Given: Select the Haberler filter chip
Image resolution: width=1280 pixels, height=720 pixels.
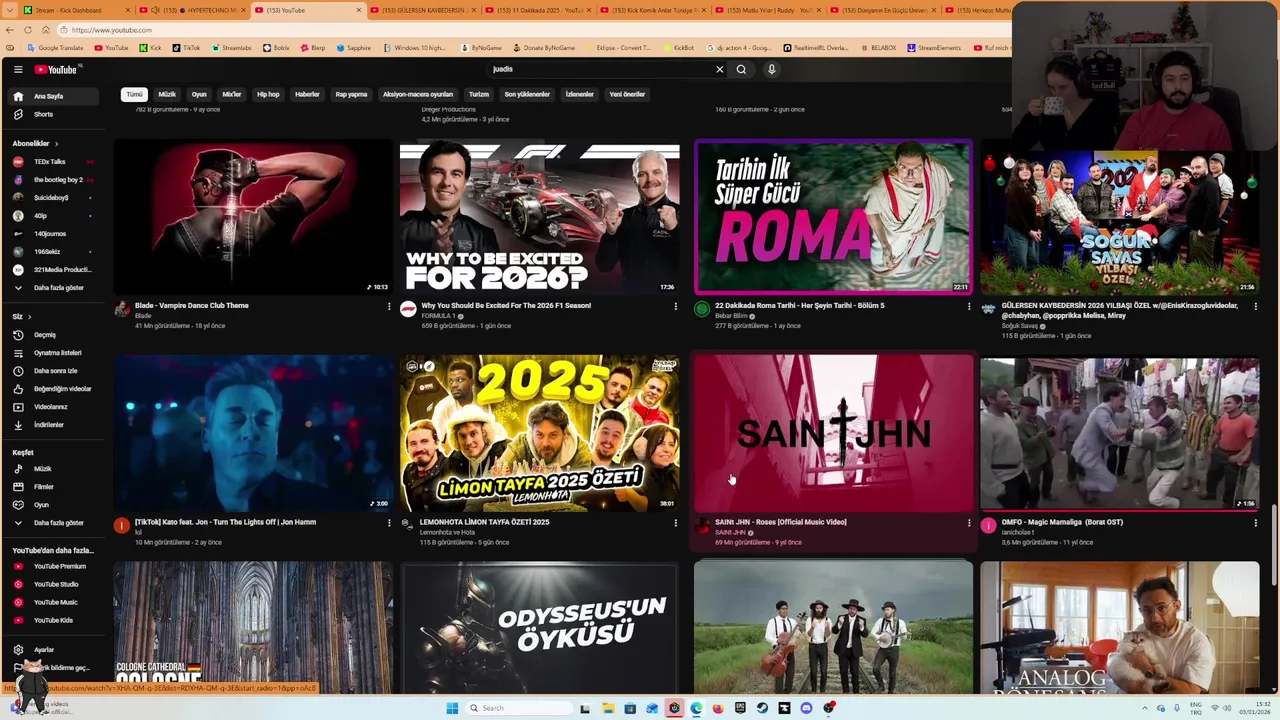Looking at the screenshot, I should pos(307,94).
